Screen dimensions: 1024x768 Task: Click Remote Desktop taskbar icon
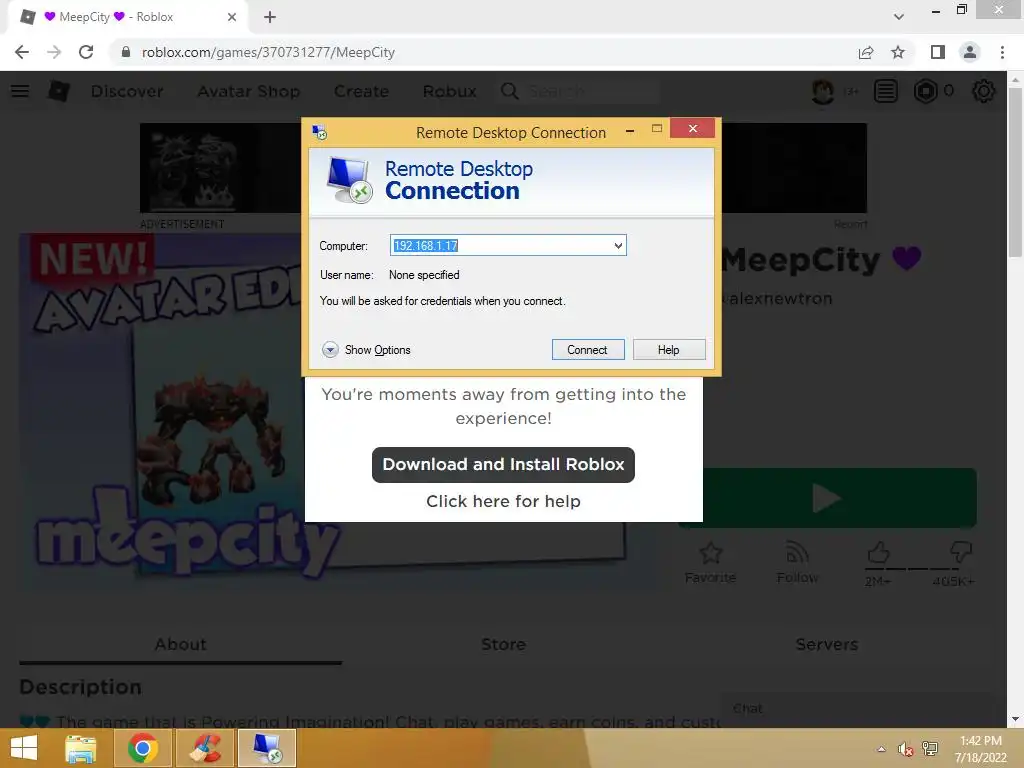tap(267, 748)
